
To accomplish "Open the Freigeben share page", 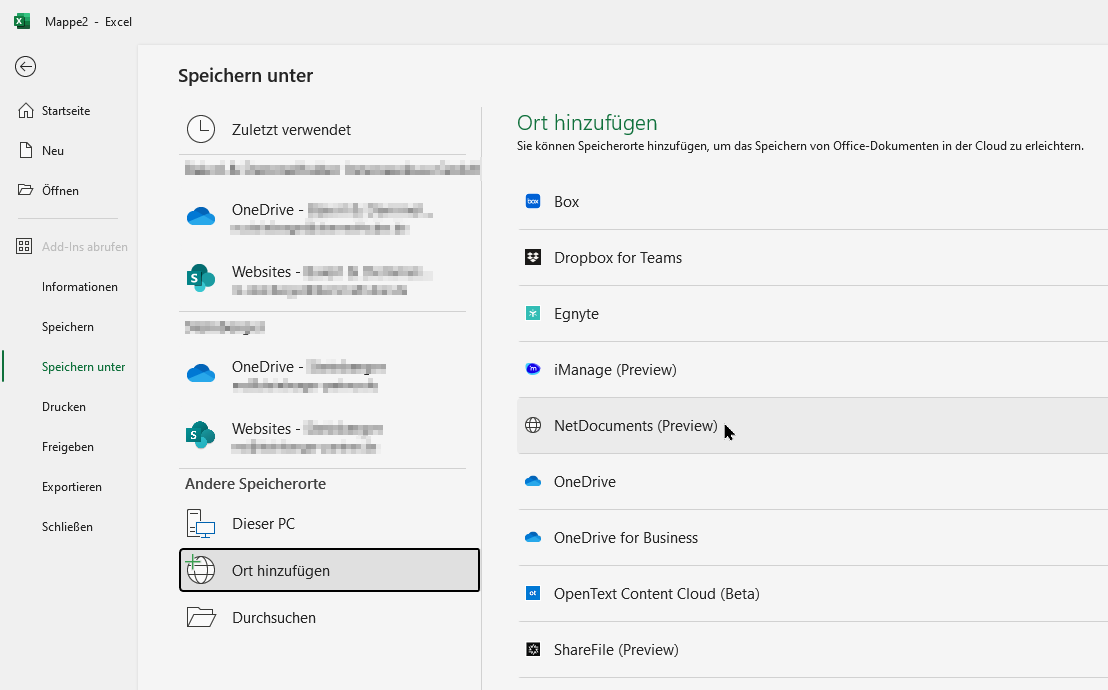I will [68, 447].
